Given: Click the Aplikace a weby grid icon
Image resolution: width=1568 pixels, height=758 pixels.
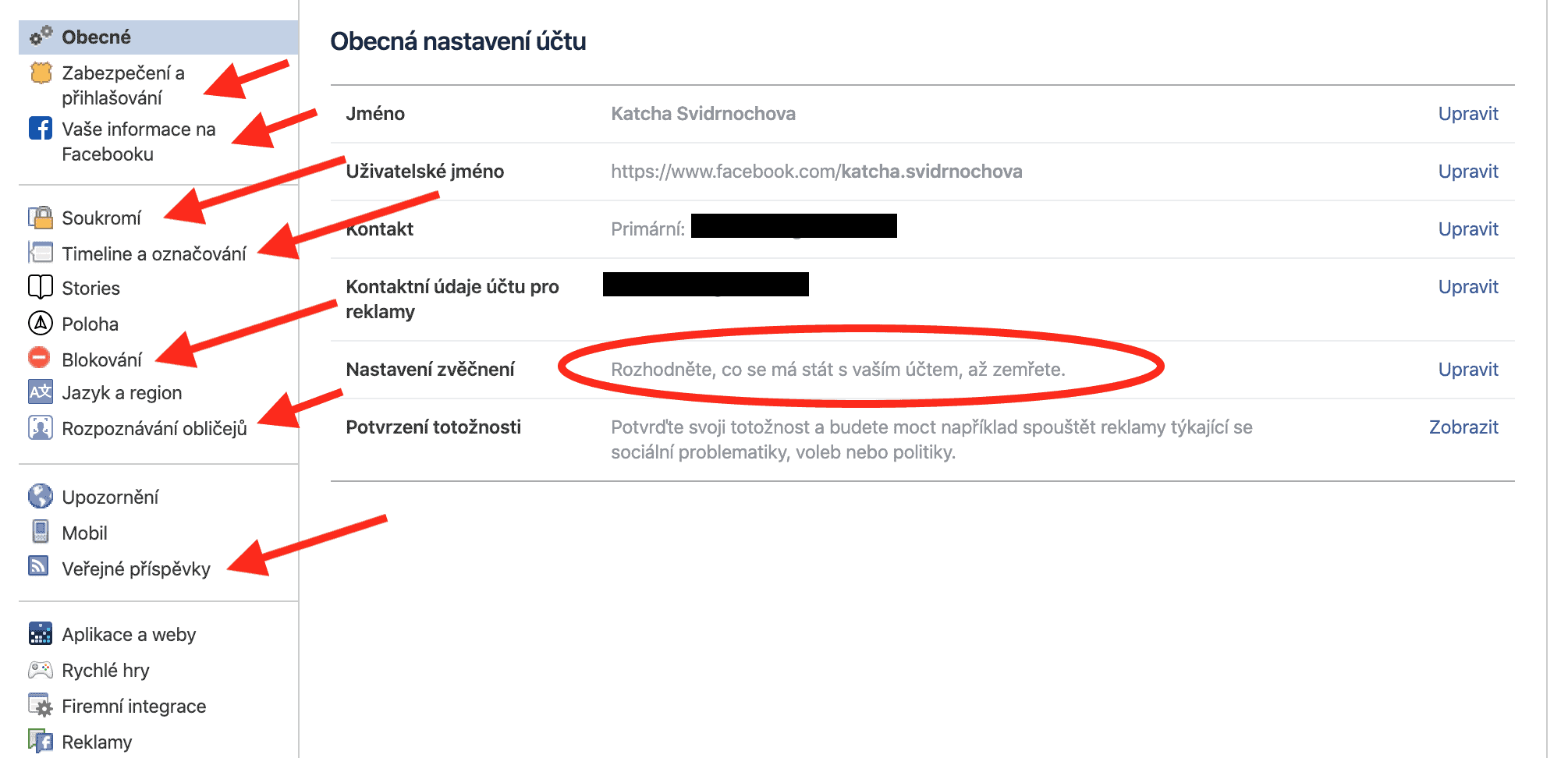Looking at the screenshot, I should [41, 633].
